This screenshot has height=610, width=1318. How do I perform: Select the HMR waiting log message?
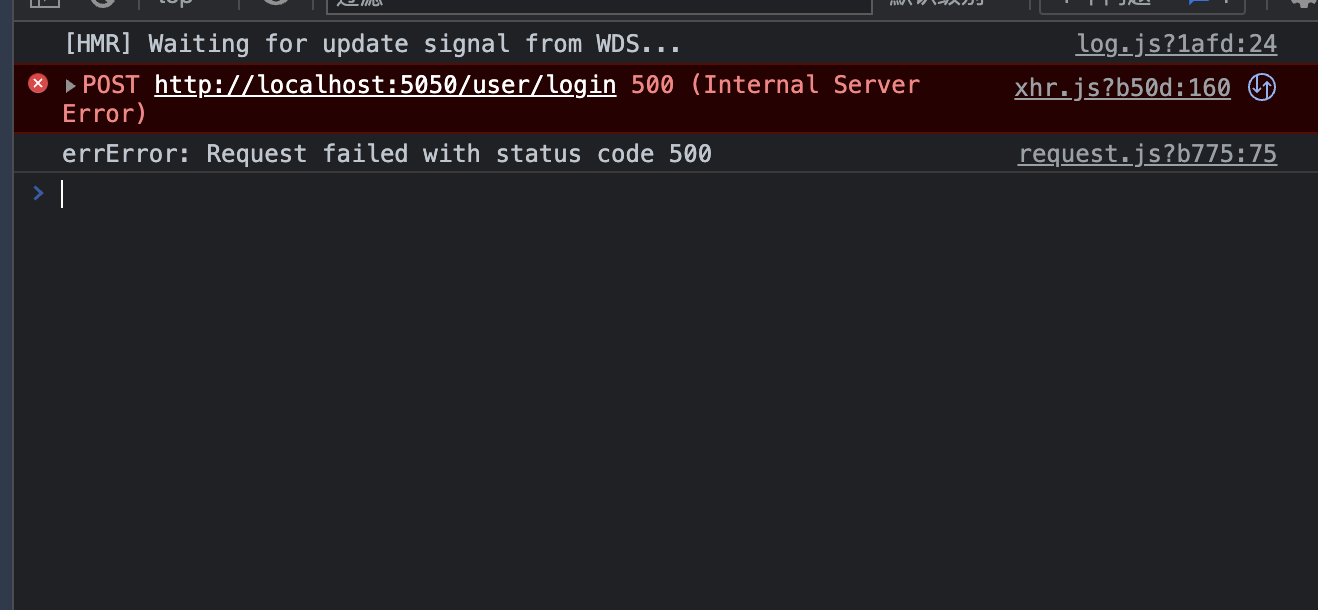pos(372,44)
